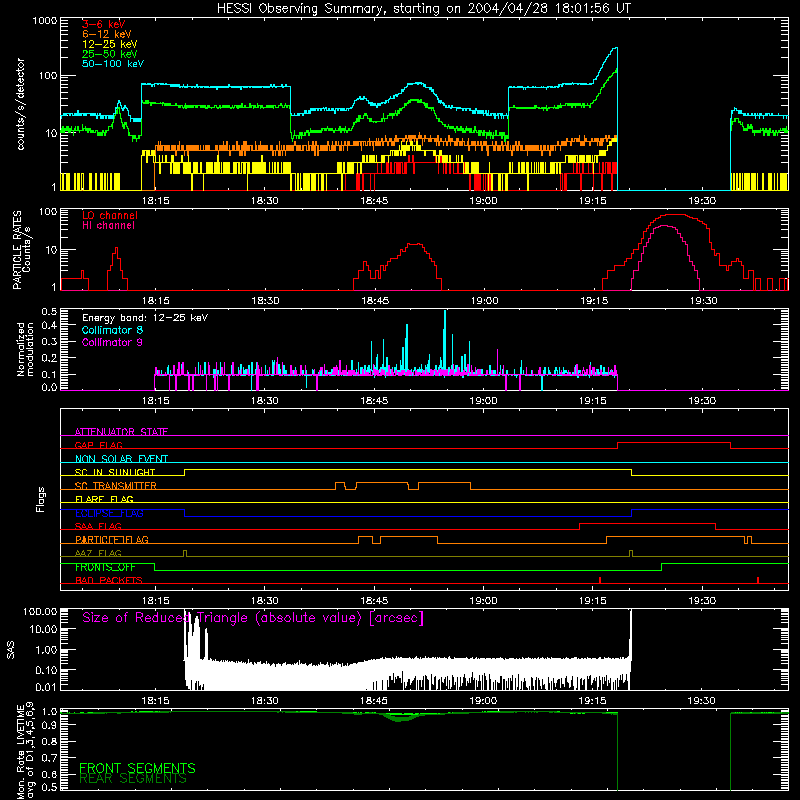Select the Collimator 9 legend label
Image resolution: width=800 pixels, height=800 pixels.
click(x=112, y=342)
